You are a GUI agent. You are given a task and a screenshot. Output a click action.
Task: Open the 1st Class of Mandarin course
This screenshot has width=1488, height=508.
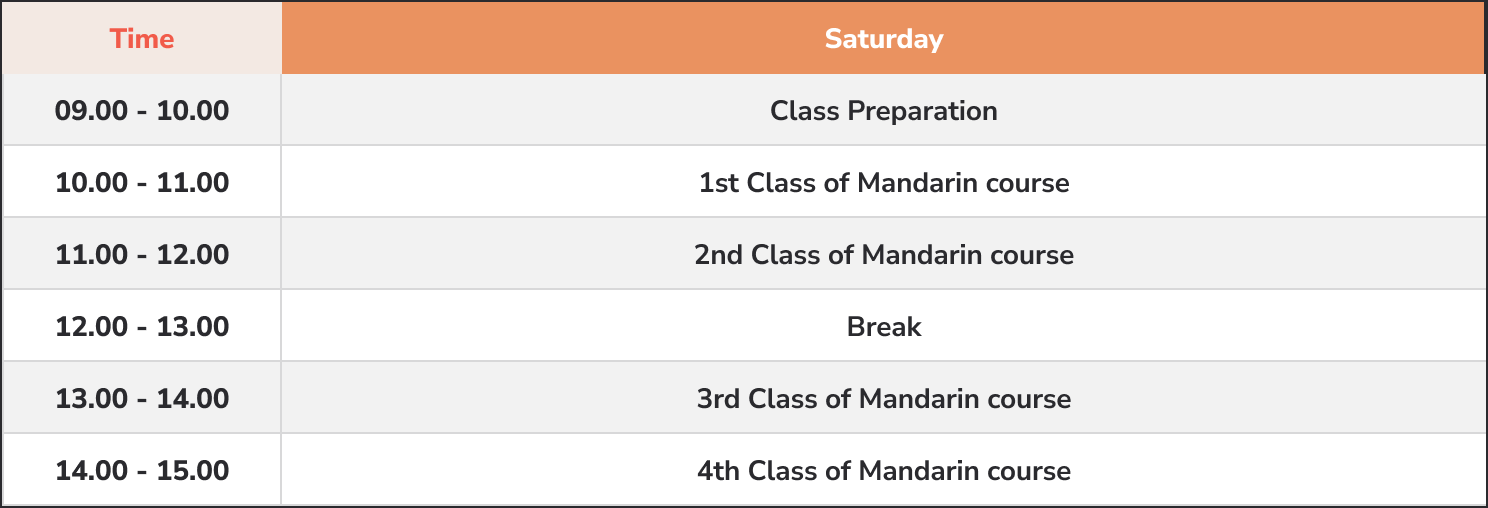(884, 182)
